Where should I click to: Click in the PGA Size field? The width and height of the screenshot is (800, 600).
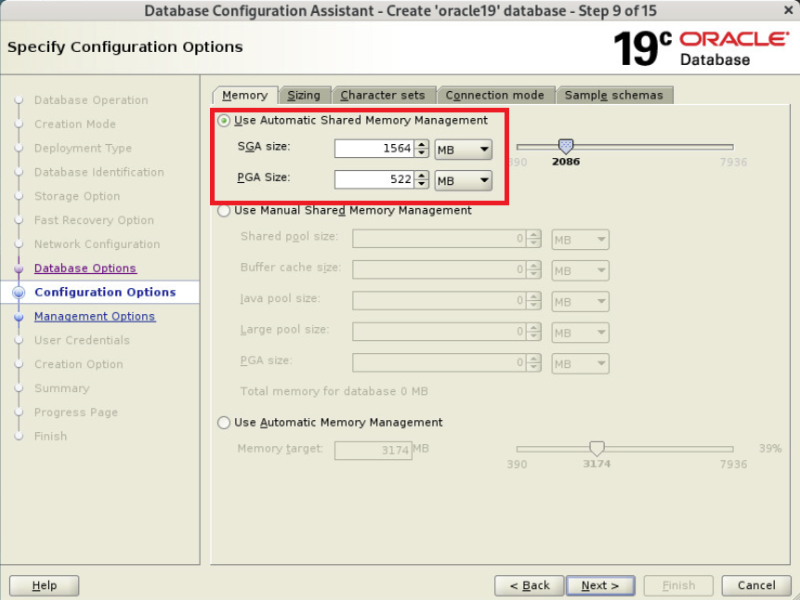(374, 180)
